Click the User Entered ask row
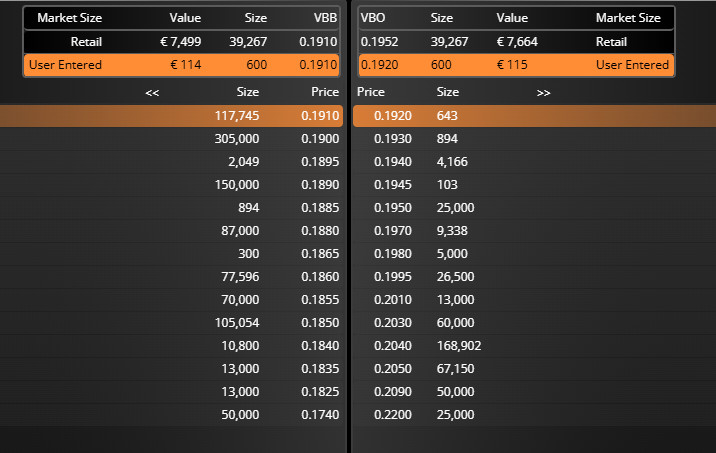This screenshot has height=453, width=716. 516,65
